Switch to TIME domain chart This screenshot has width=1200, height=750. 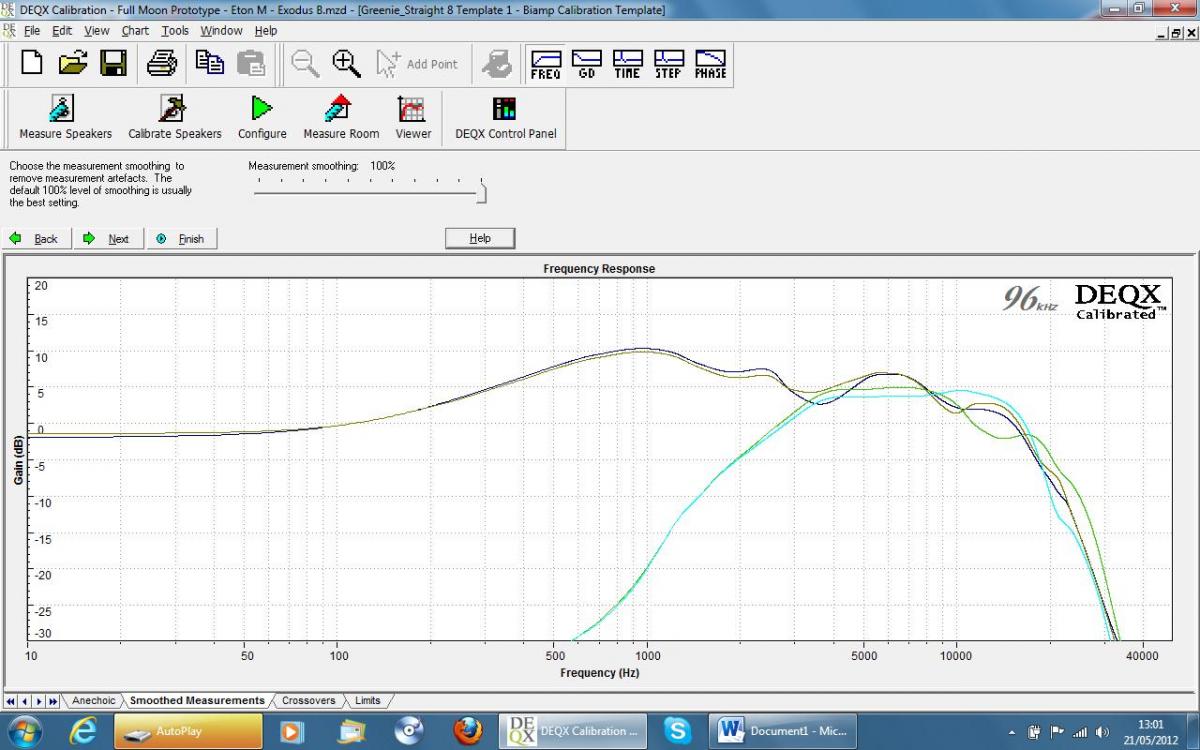click(627, 65)
